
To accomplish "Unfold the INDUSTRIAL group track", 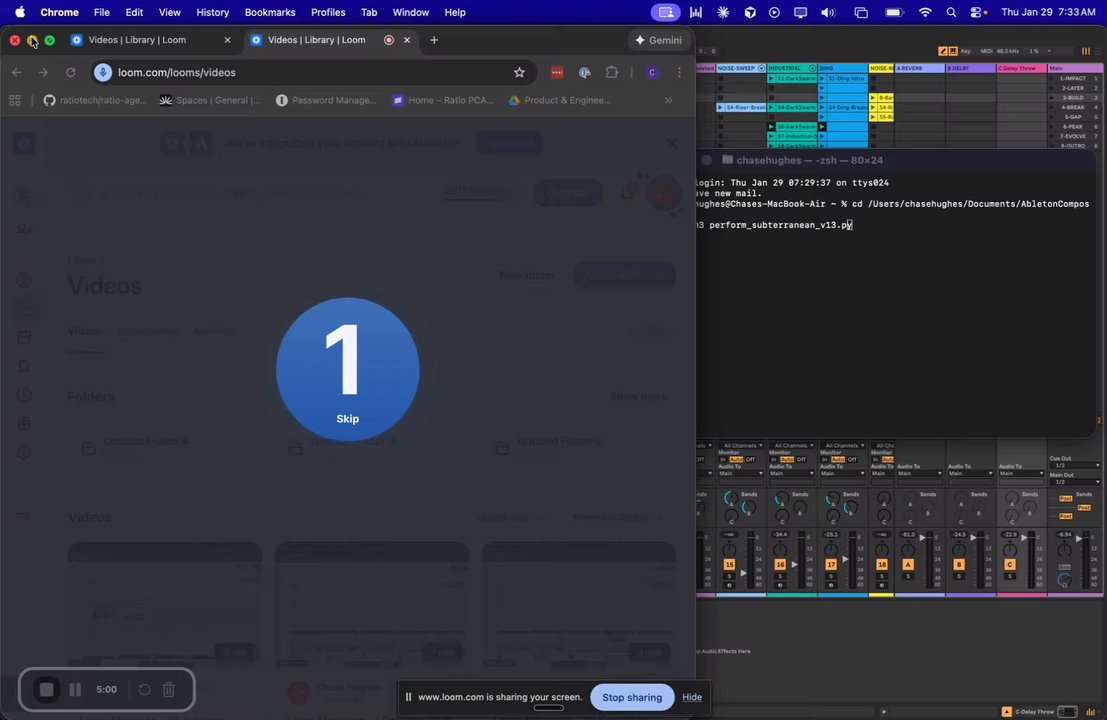I will coord(812,68).
